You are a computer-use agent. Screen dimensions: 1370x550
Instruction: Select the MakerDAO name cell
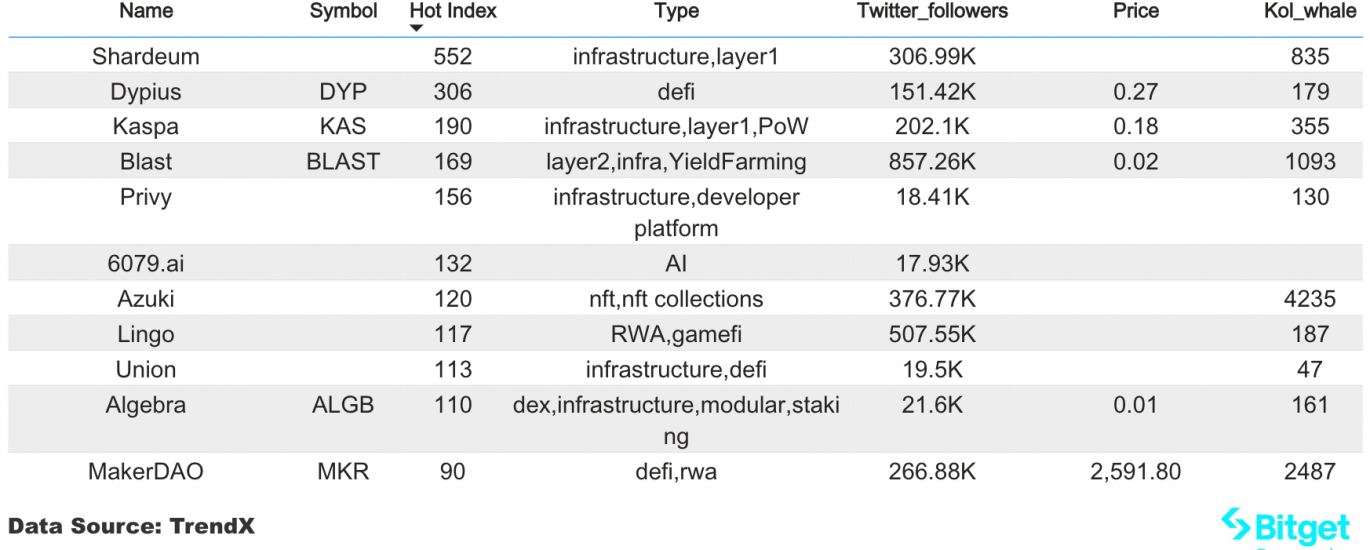click(146, 471)
